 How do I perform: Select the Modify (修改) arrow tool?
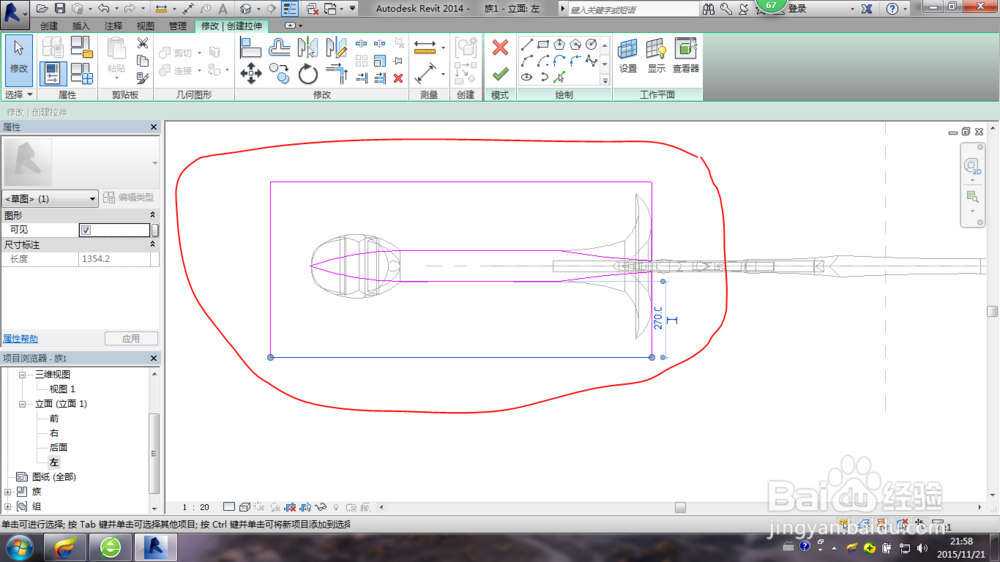click(x=18, y=60)
